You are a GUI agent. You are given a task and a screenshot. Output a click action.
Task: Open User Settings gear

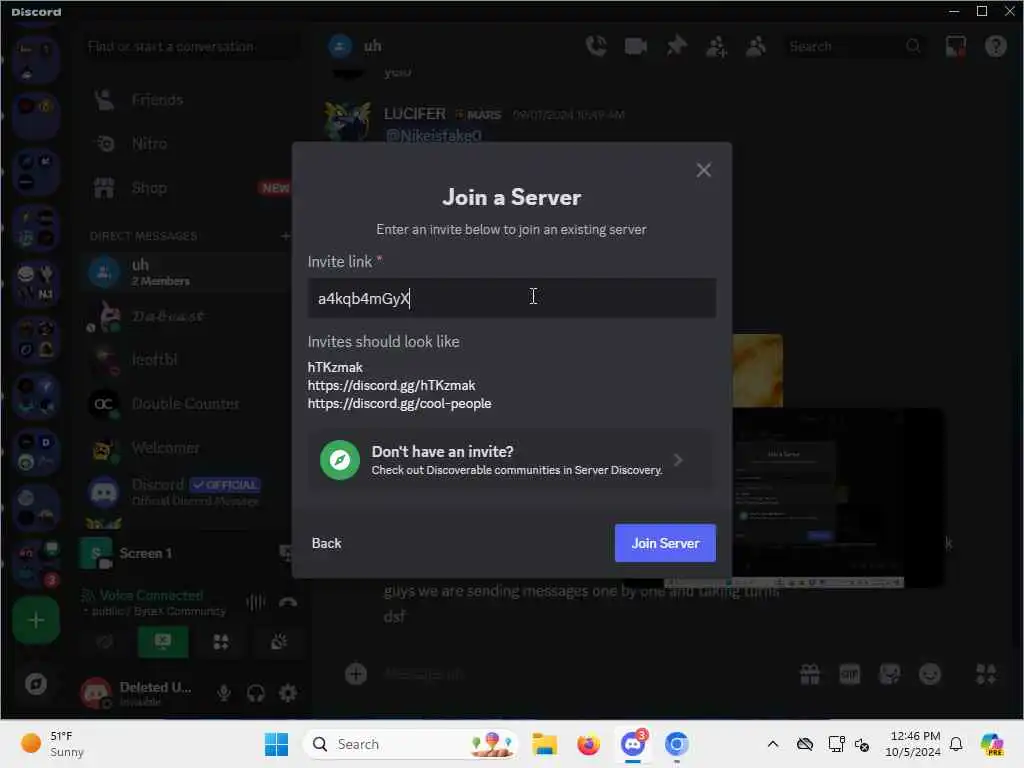click(x=287, y=693)
